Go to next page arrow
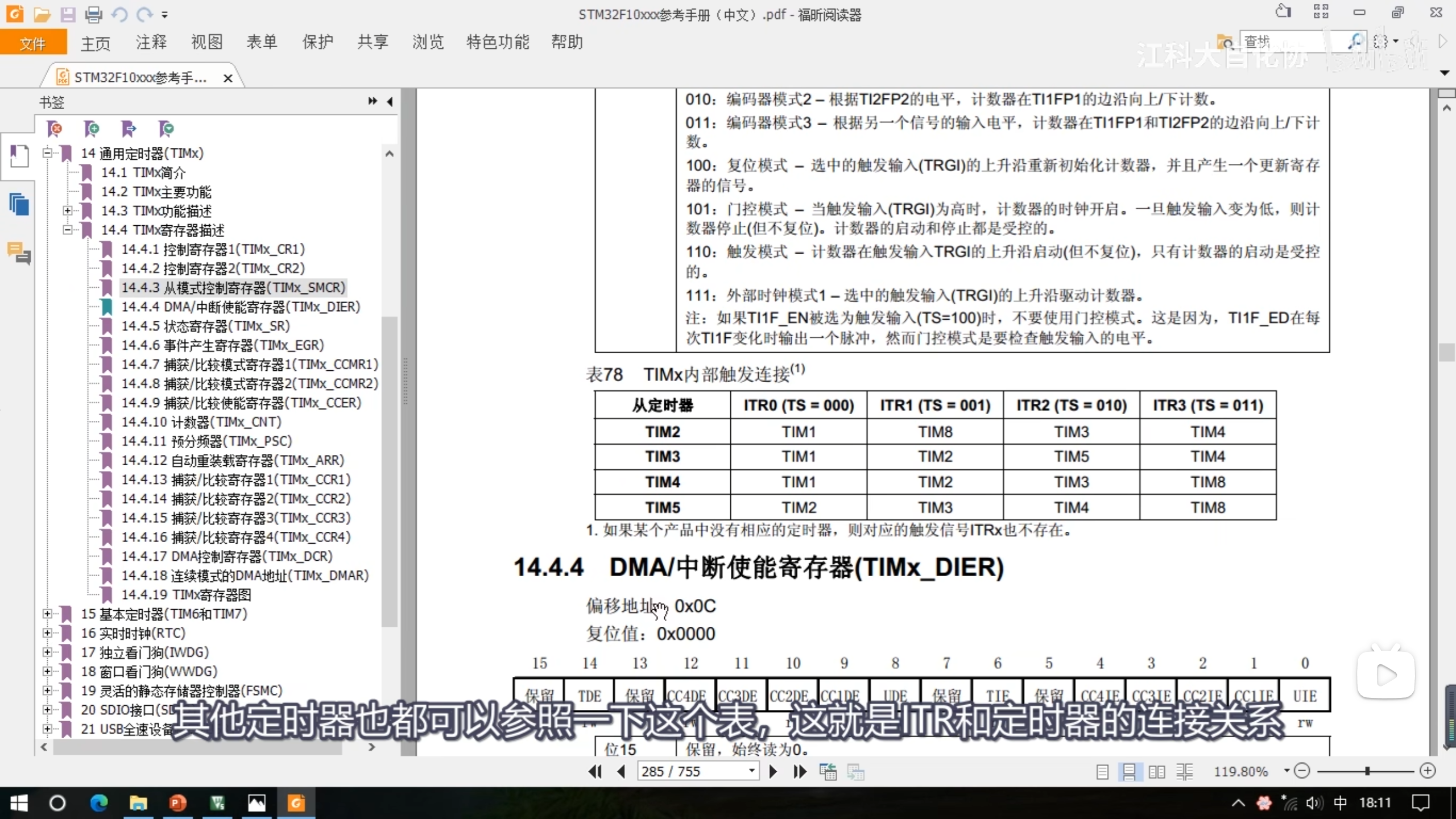Screen dimensions: 1456x819 click(773, 772)
